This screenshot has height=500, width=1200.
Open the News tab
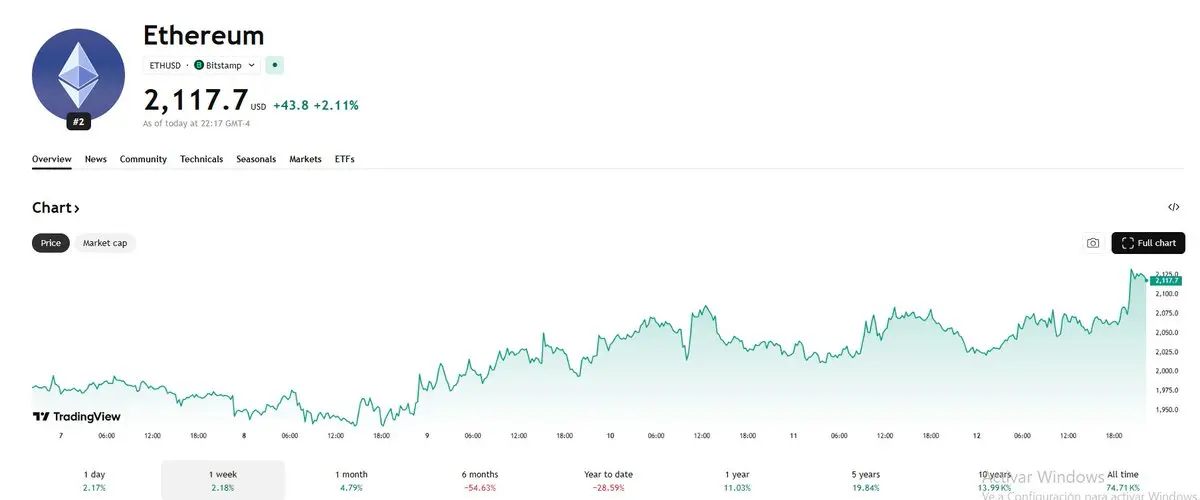pyautogui.click(x=96, y=159)
